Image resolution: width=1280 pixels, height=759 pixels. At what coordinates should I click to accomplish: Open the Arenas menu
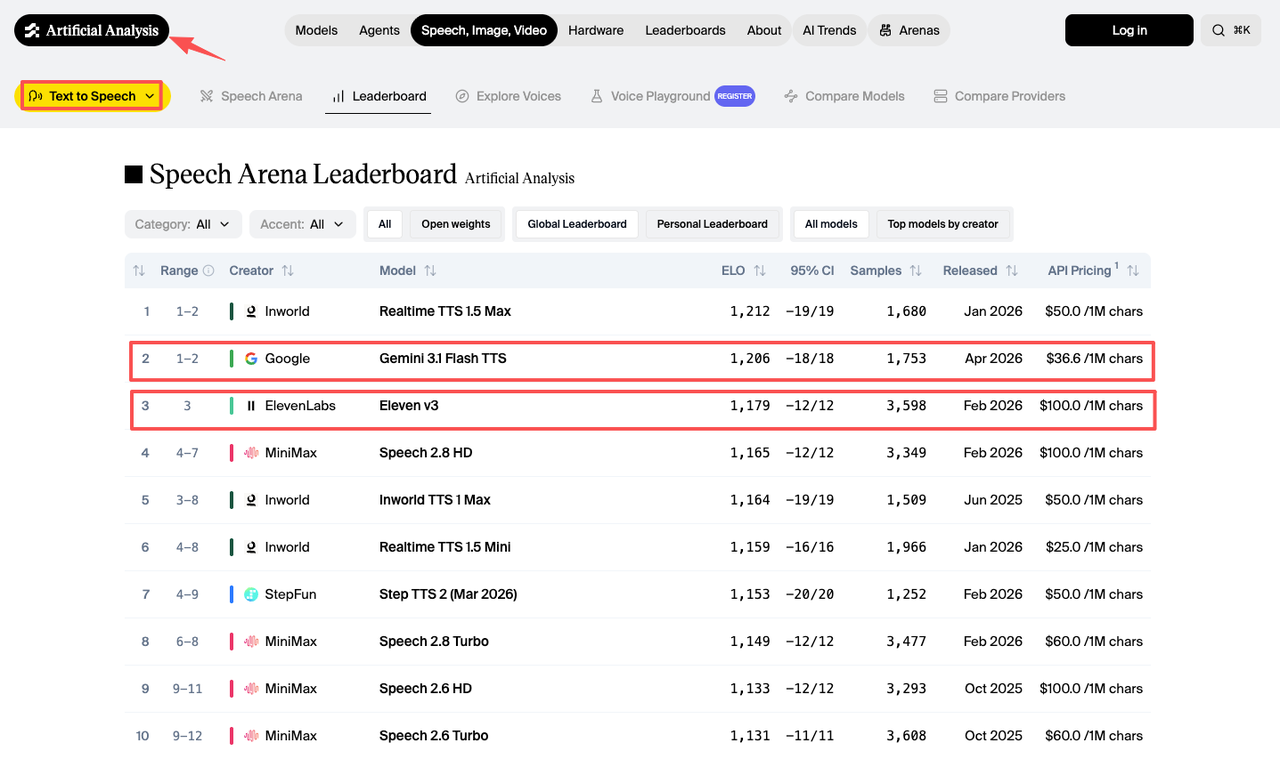(x=909, y=30)
